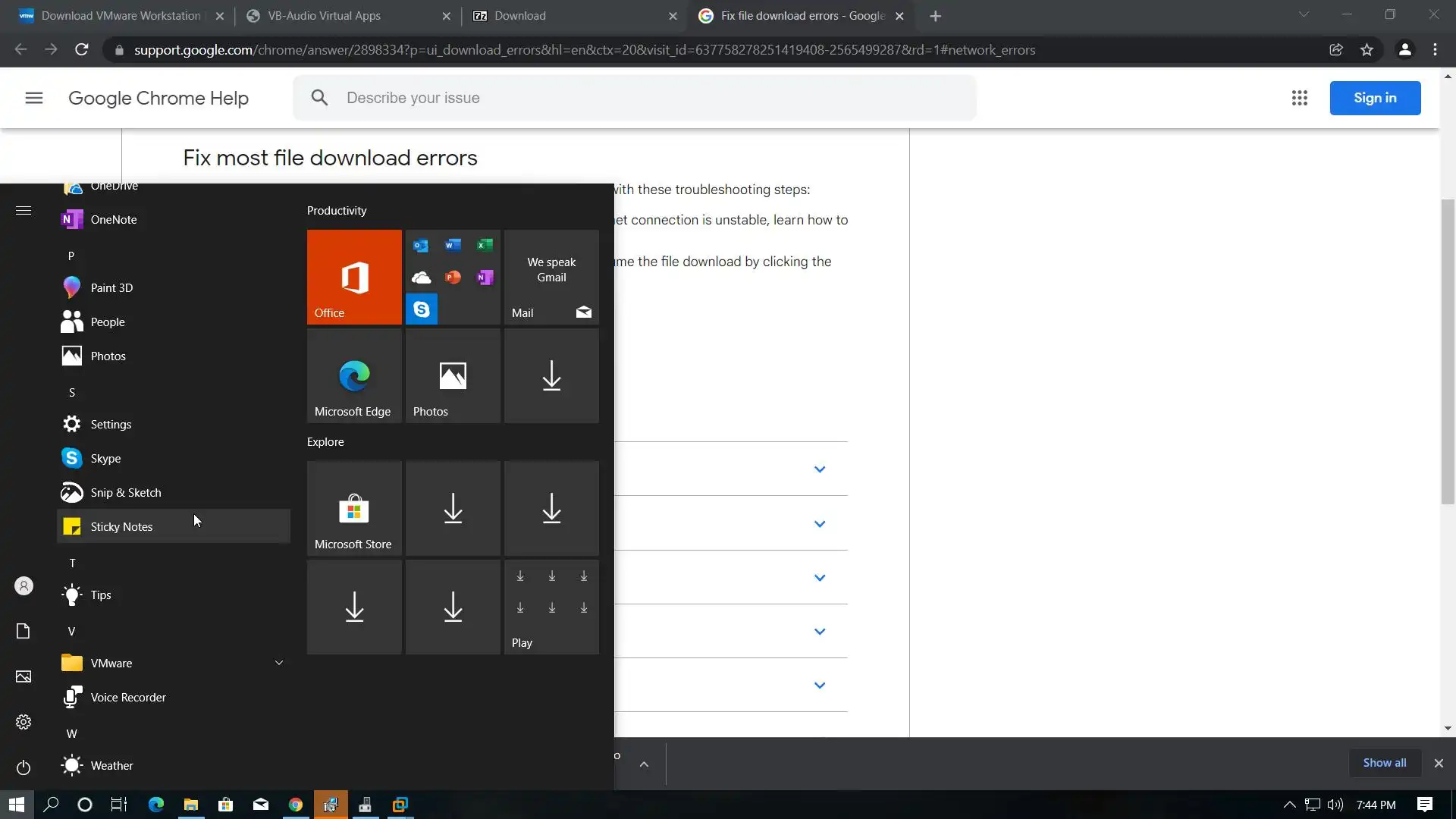This screenshot has width=1456, height=819.
Task: Open Paint 3D from the app list
Action: point(111,287)
